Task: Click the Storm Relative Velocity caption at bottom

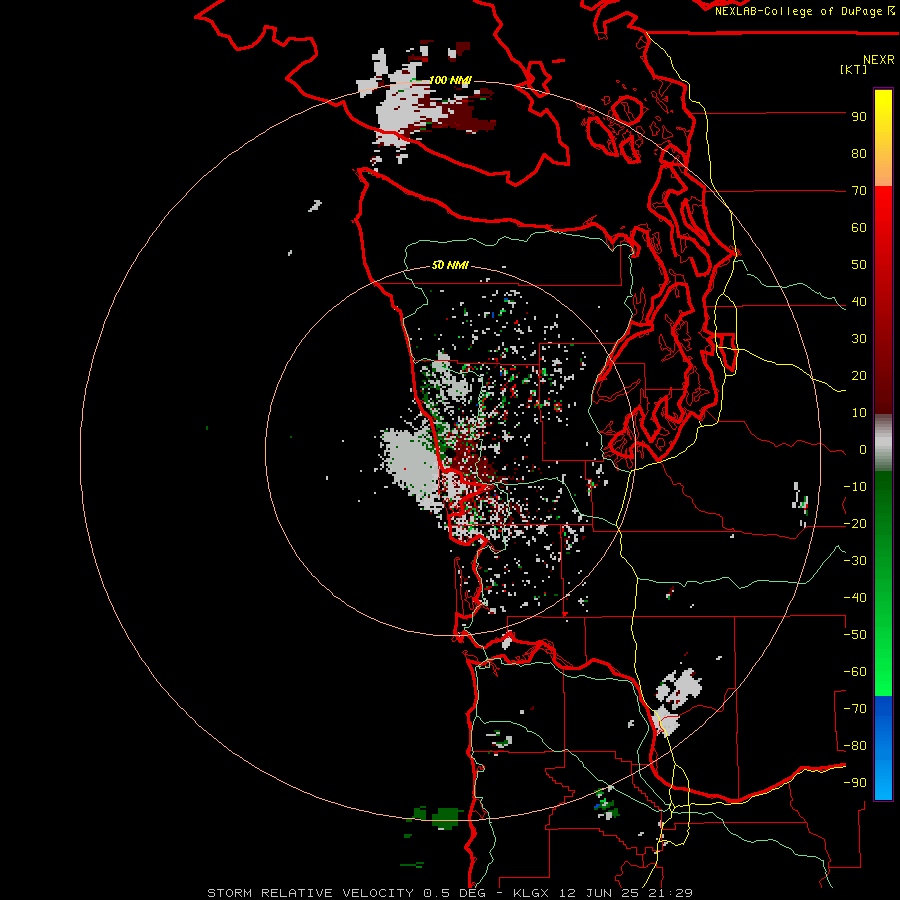Action: coord(449,893)
